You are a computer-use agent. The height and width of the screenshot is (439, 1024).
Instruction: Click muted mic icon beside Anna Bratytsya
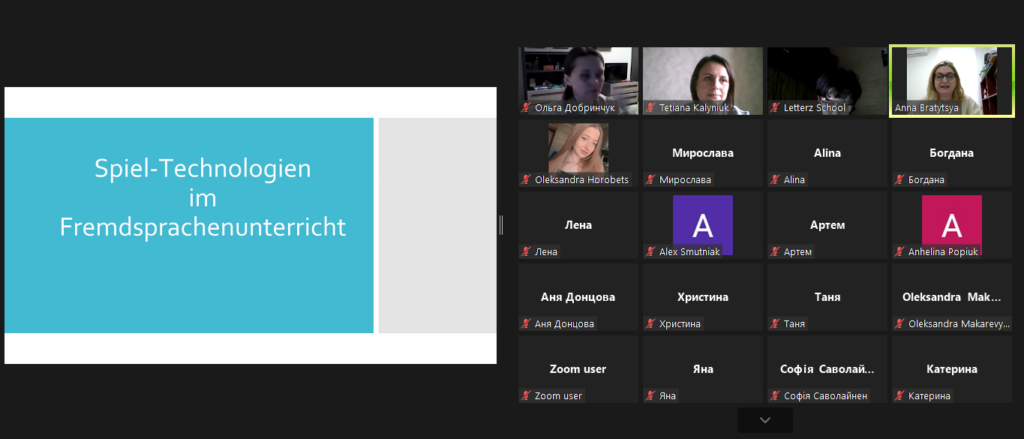(x=899, y=107)
